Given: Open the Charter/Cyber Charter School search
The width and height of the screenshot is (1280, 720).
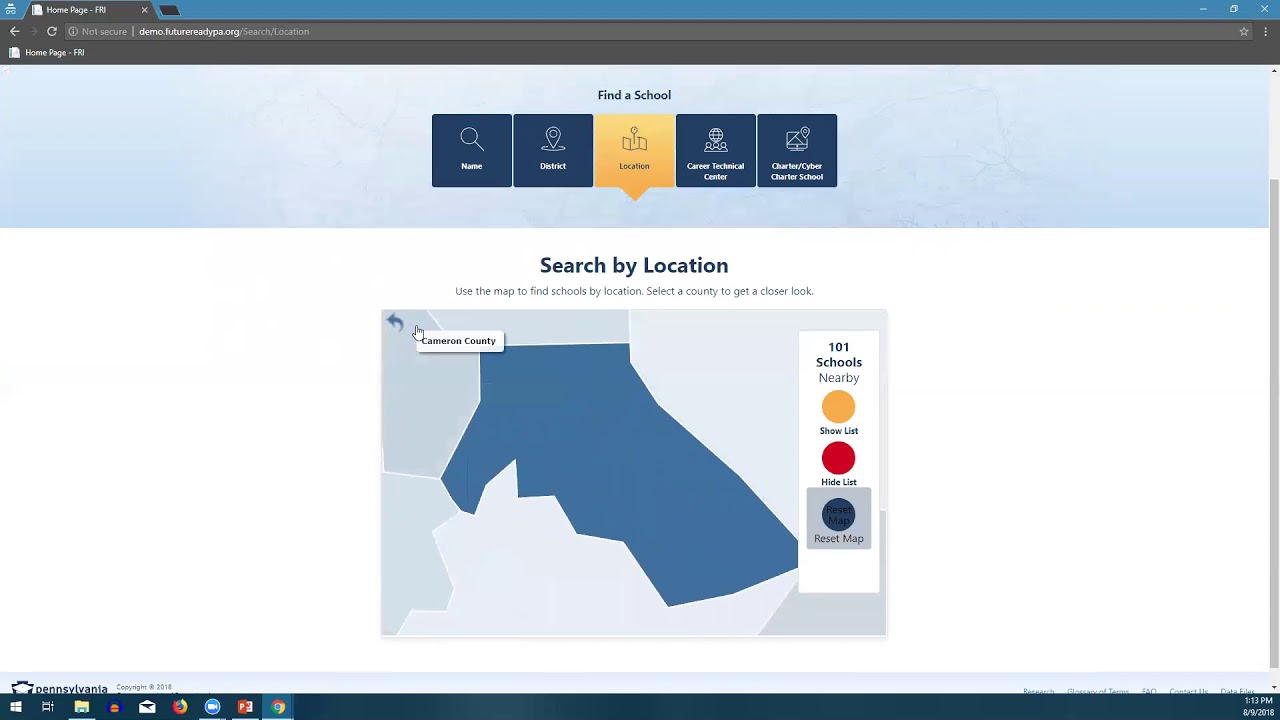Looking at the screenshot, I should click(x=797, y=150).
